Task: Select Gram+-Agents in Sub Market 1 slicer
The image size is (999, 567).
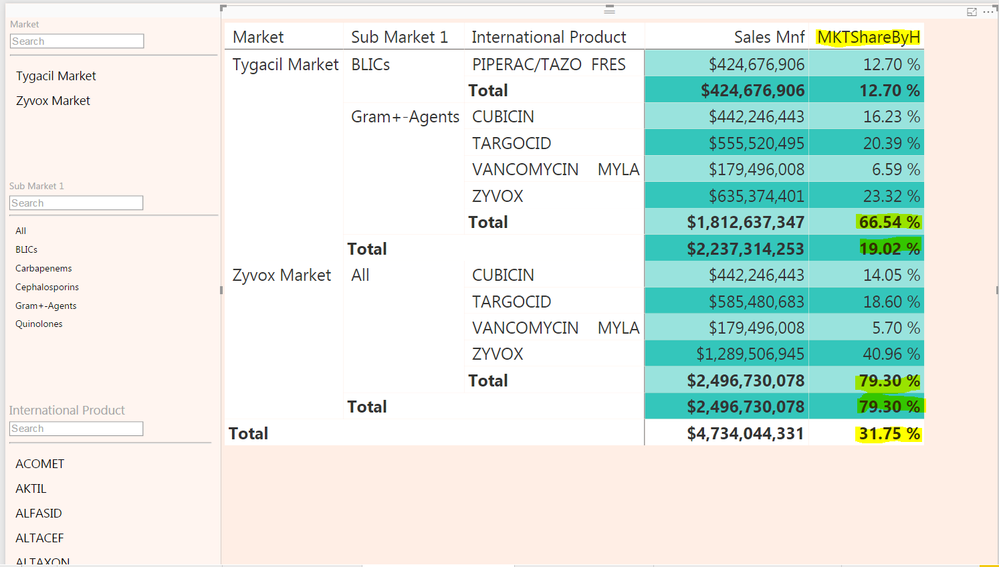Action: coord(46,306)
